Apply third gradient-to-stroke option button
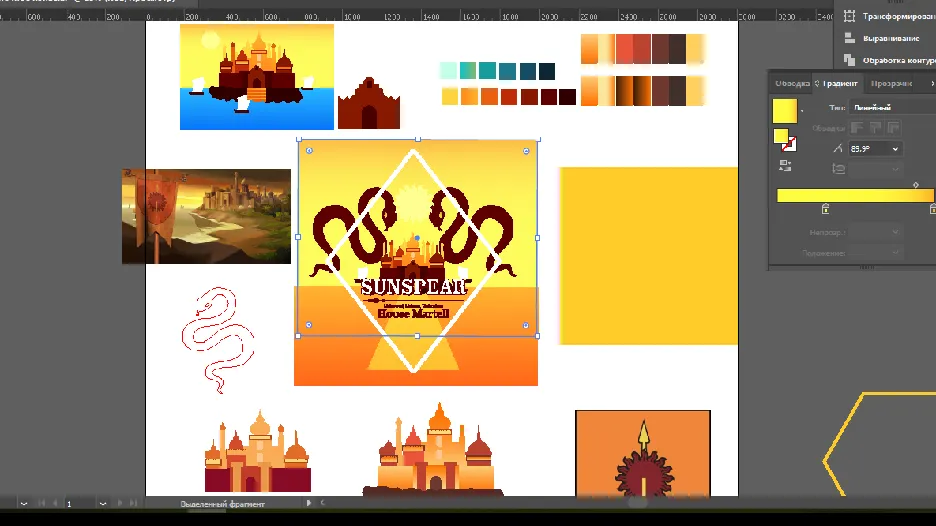The image size is (936, 526). 893,128
